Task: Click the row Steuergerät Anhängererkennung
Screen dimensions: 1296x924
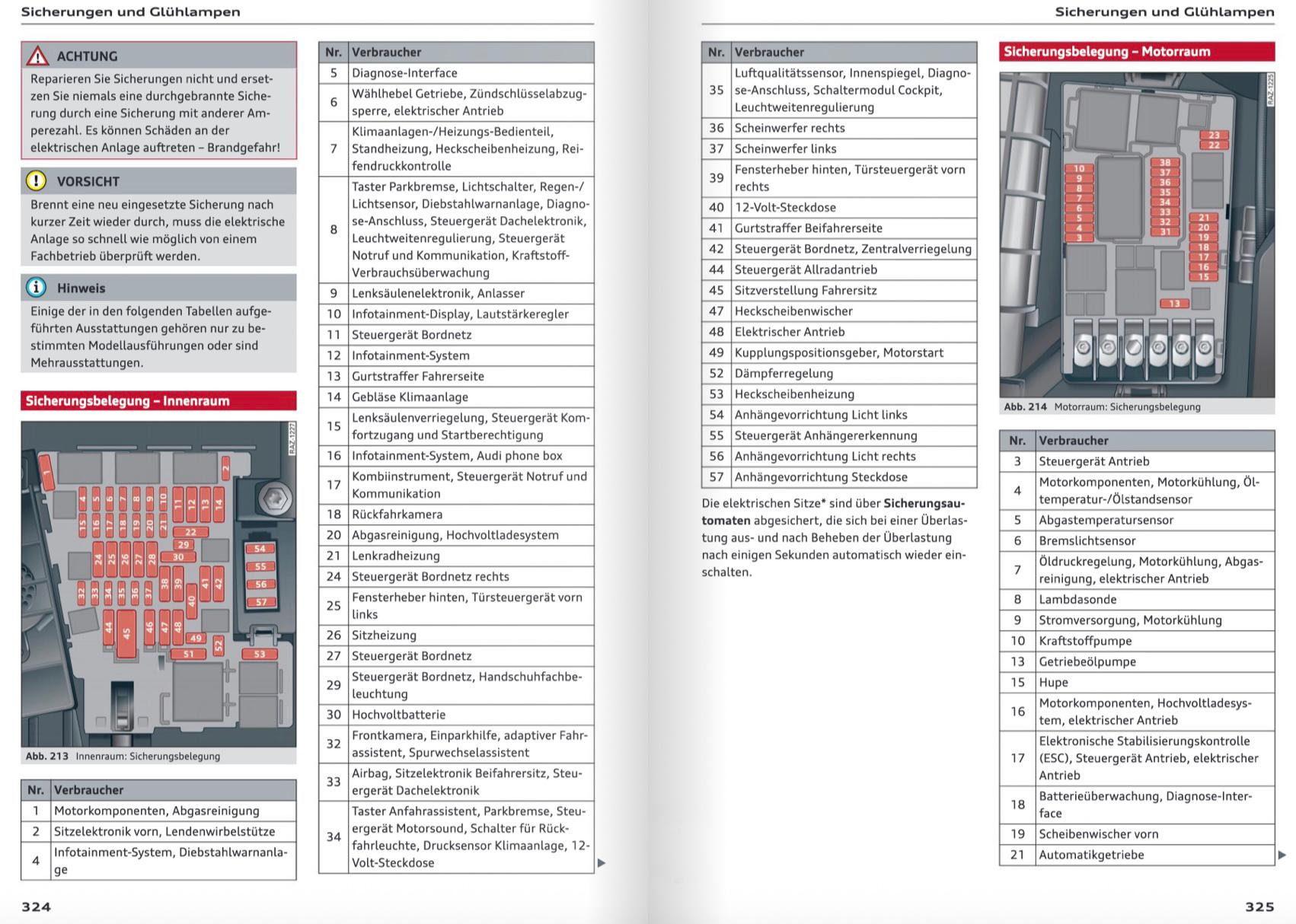Action: (839, 435)
